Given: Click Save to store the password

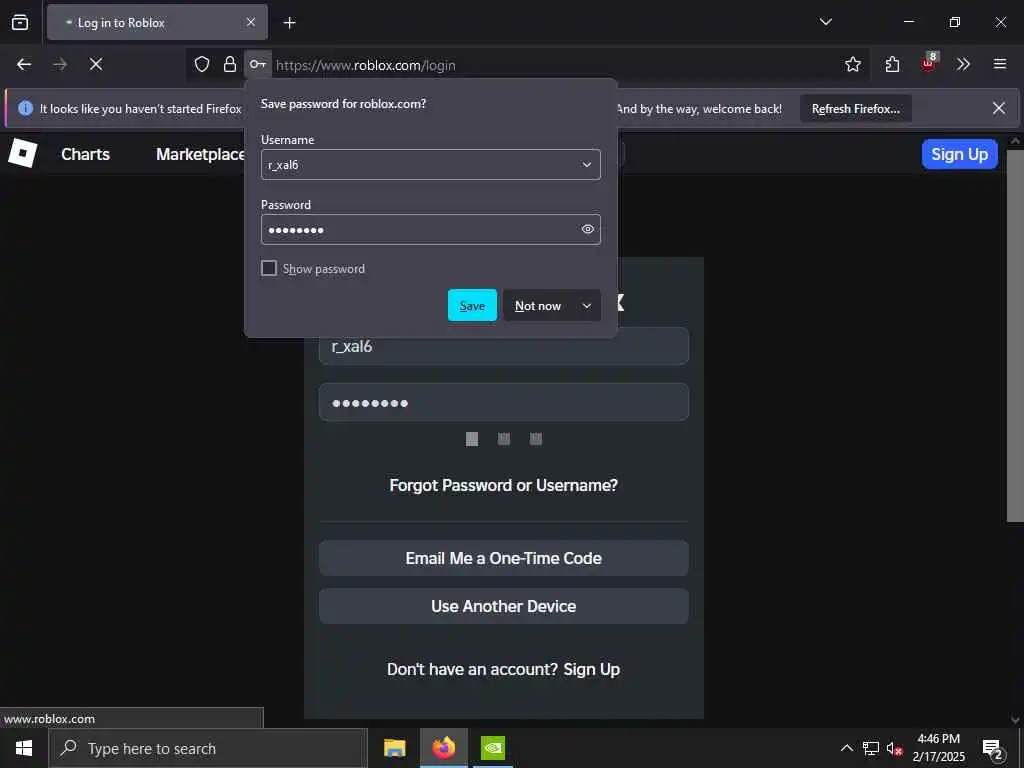Looking at the screenshot, I should pyautogui.click(x=472, y=305).
